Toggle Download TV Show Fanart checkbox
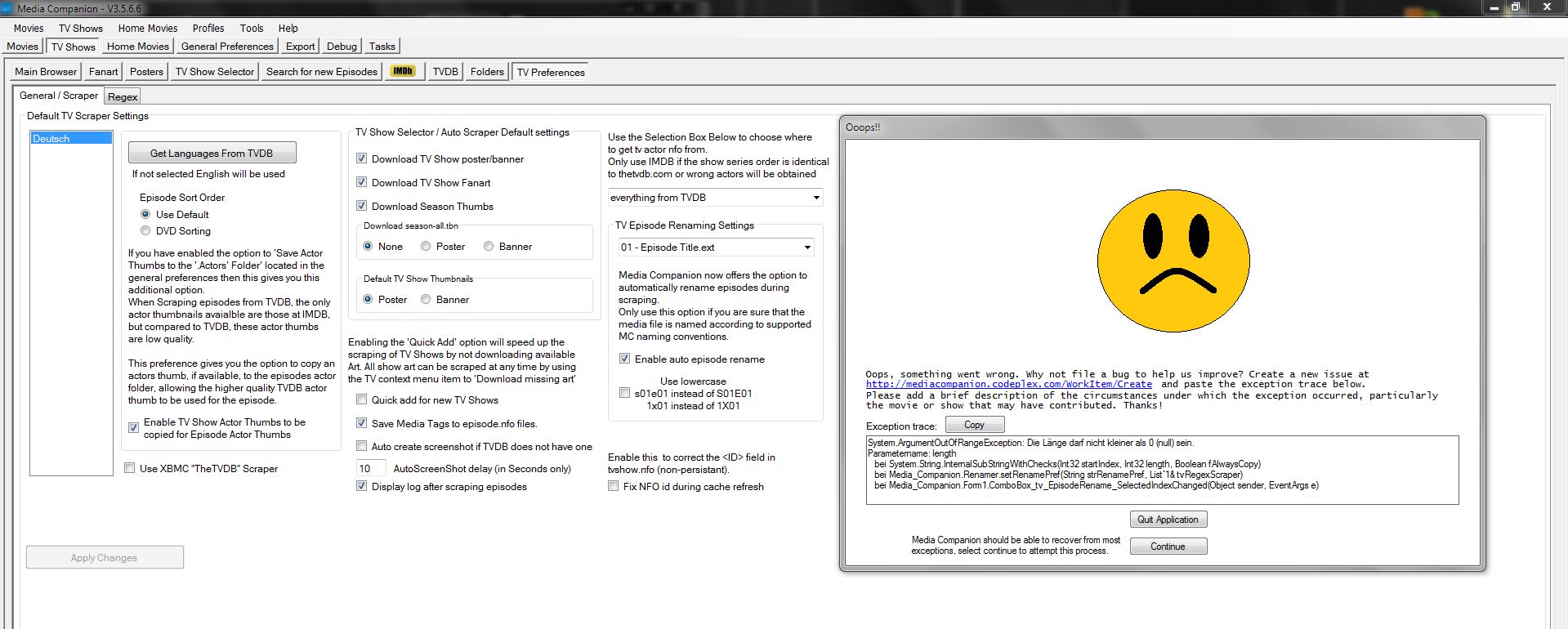This screenshot has height=629, width=1568. coord(361,182)
